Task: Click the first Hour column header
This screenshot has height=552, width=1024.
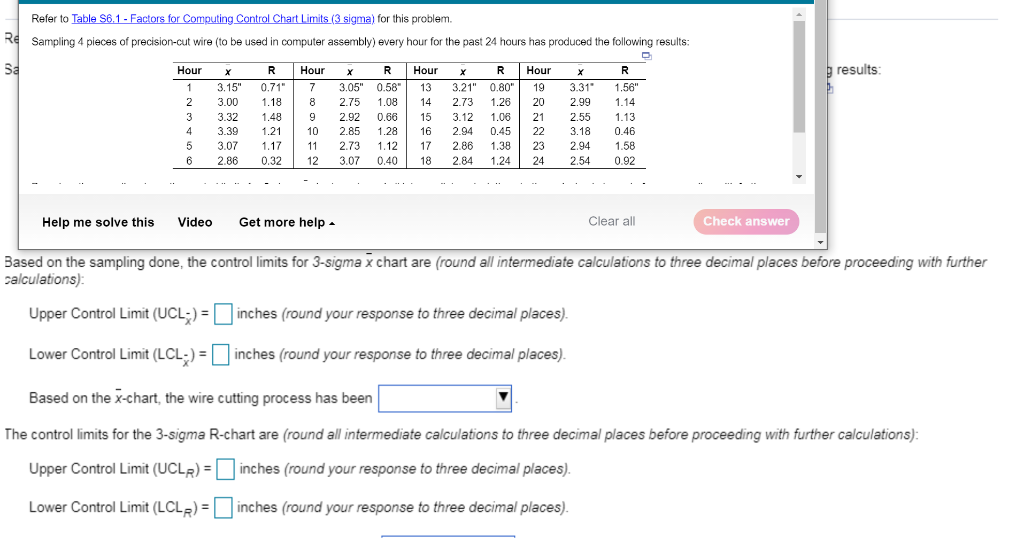Action: (x=189, y=71)
